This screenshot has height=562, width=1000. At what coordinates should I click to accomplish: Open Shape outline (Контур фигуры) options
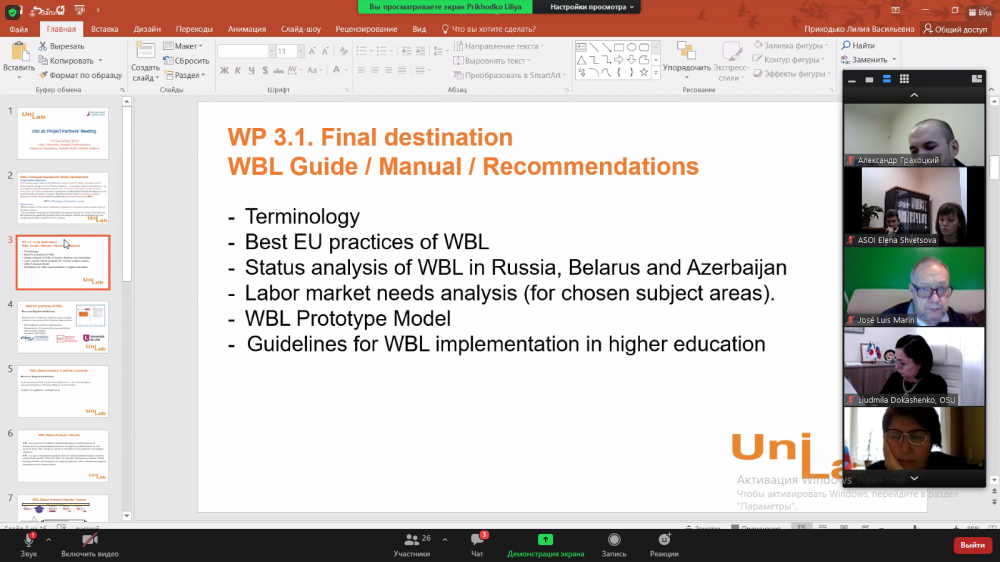788,59
